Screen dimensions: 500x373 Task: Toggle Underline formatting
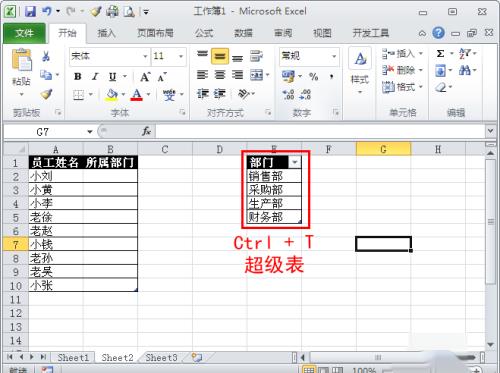[x=113, y=77]
